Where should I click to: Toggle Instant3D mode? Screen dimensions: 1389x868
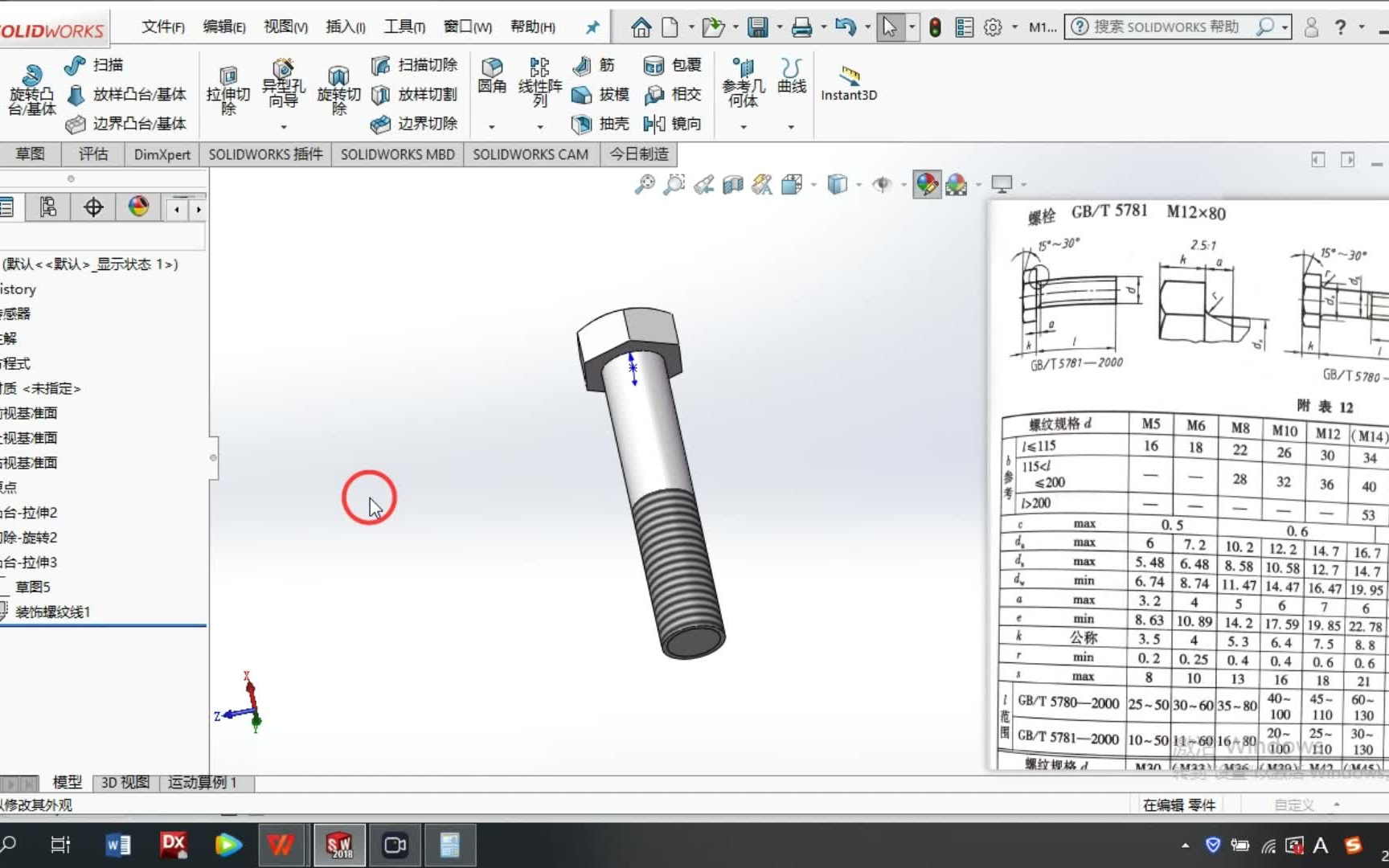point(849,84)
